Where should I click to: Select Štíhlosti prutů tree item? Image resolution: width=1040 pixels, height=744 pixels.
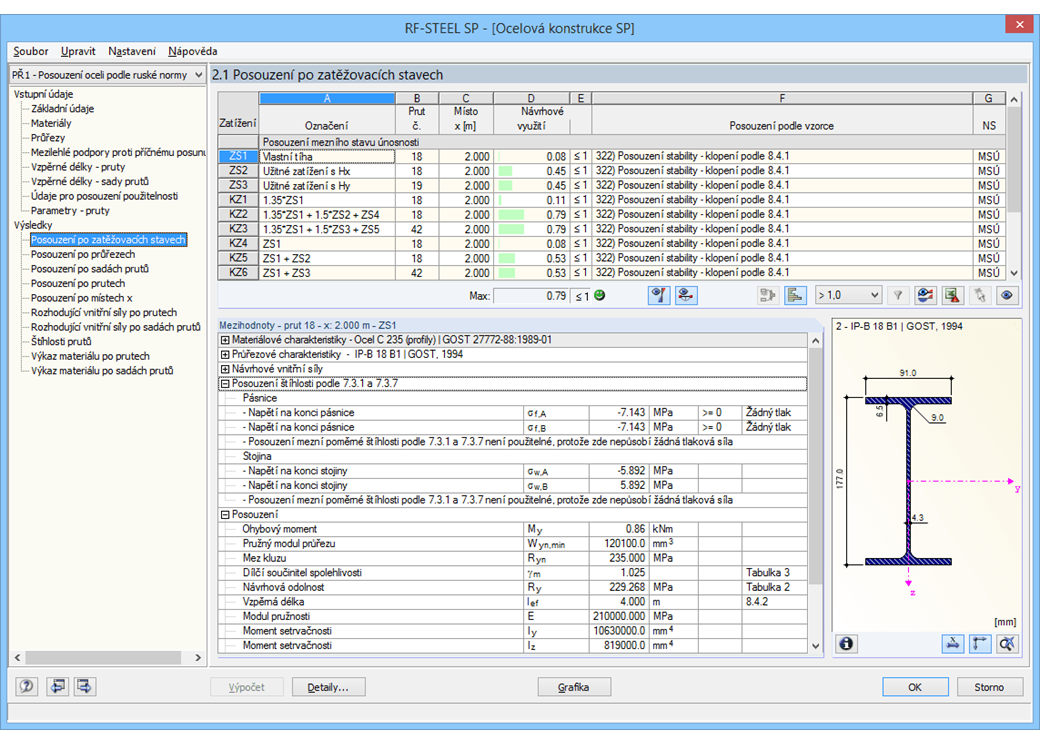pyautogui.click(x=61, y=342)
